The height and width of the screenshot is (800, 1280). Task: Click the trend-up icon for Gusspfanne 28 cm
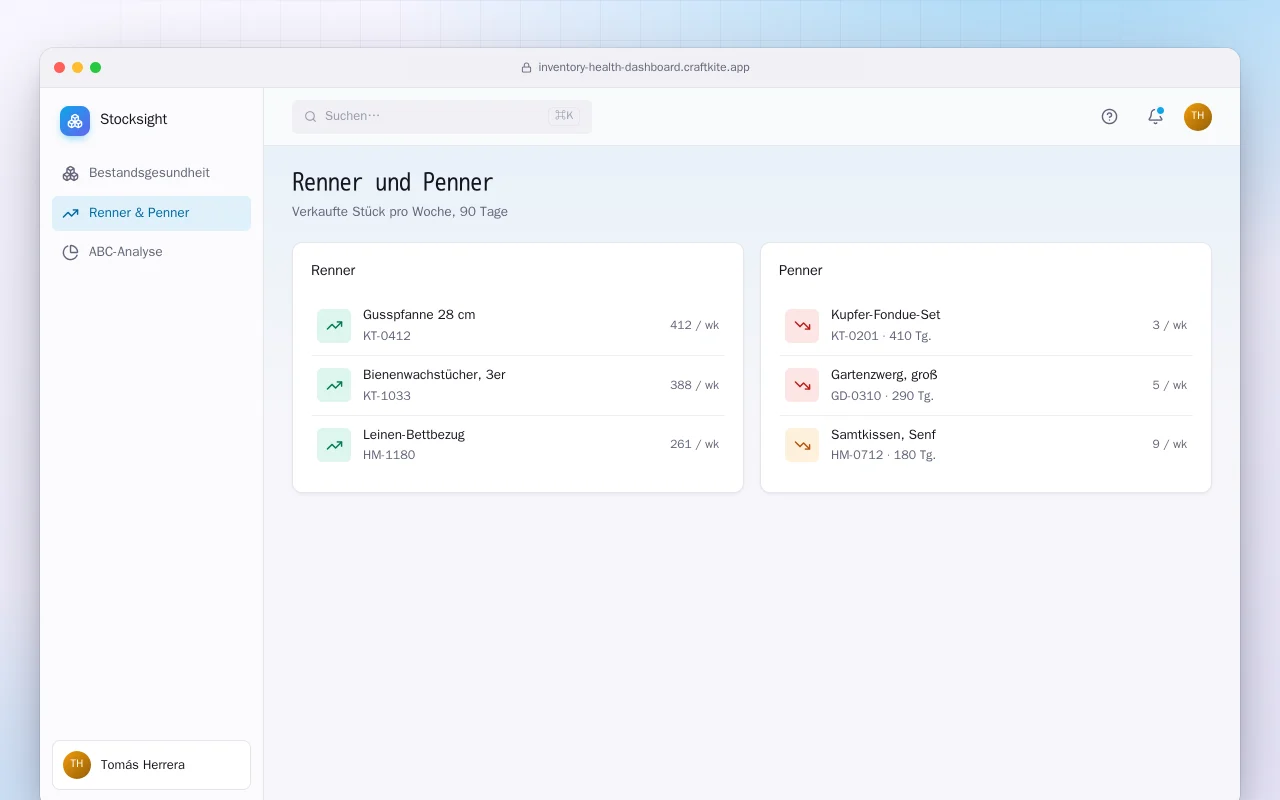[334, 325]
